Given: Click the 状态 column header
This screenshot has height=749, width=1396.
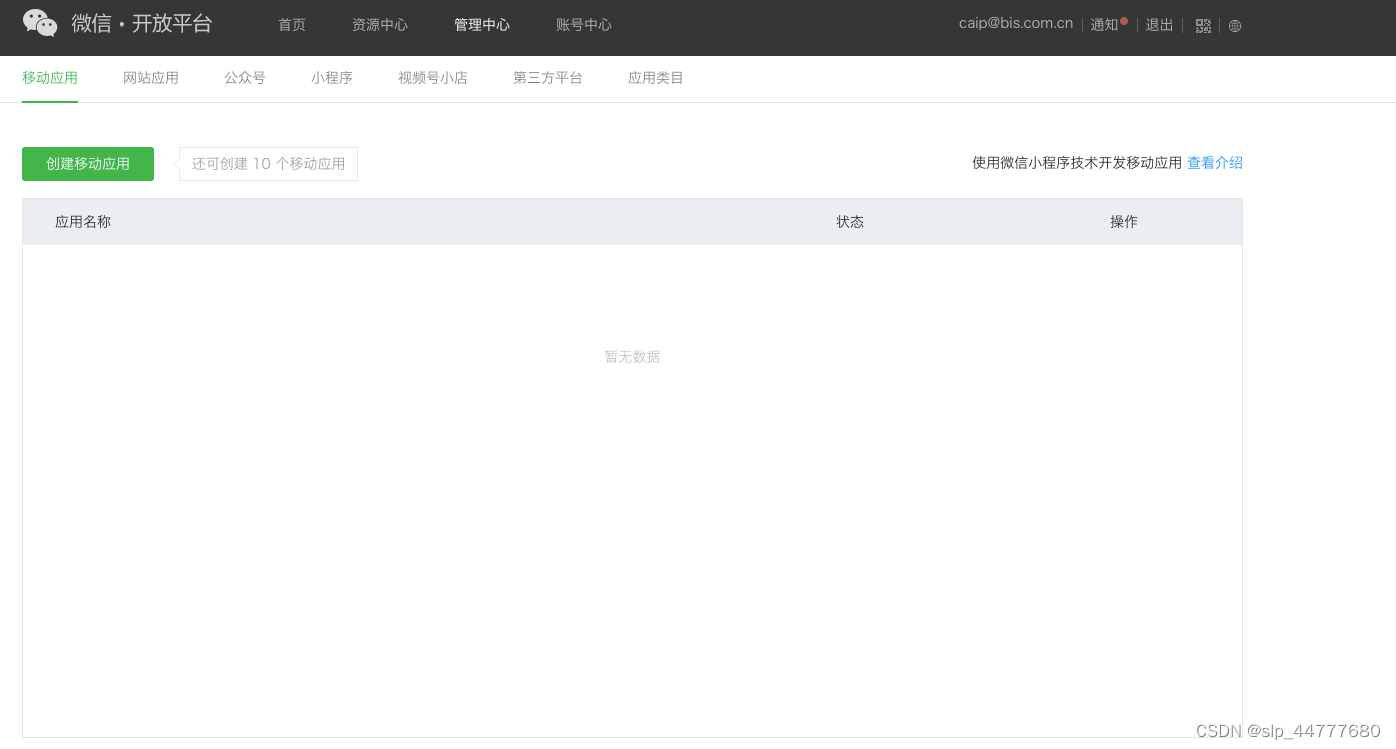Looking at the screenshot, I should pos(850,222).
